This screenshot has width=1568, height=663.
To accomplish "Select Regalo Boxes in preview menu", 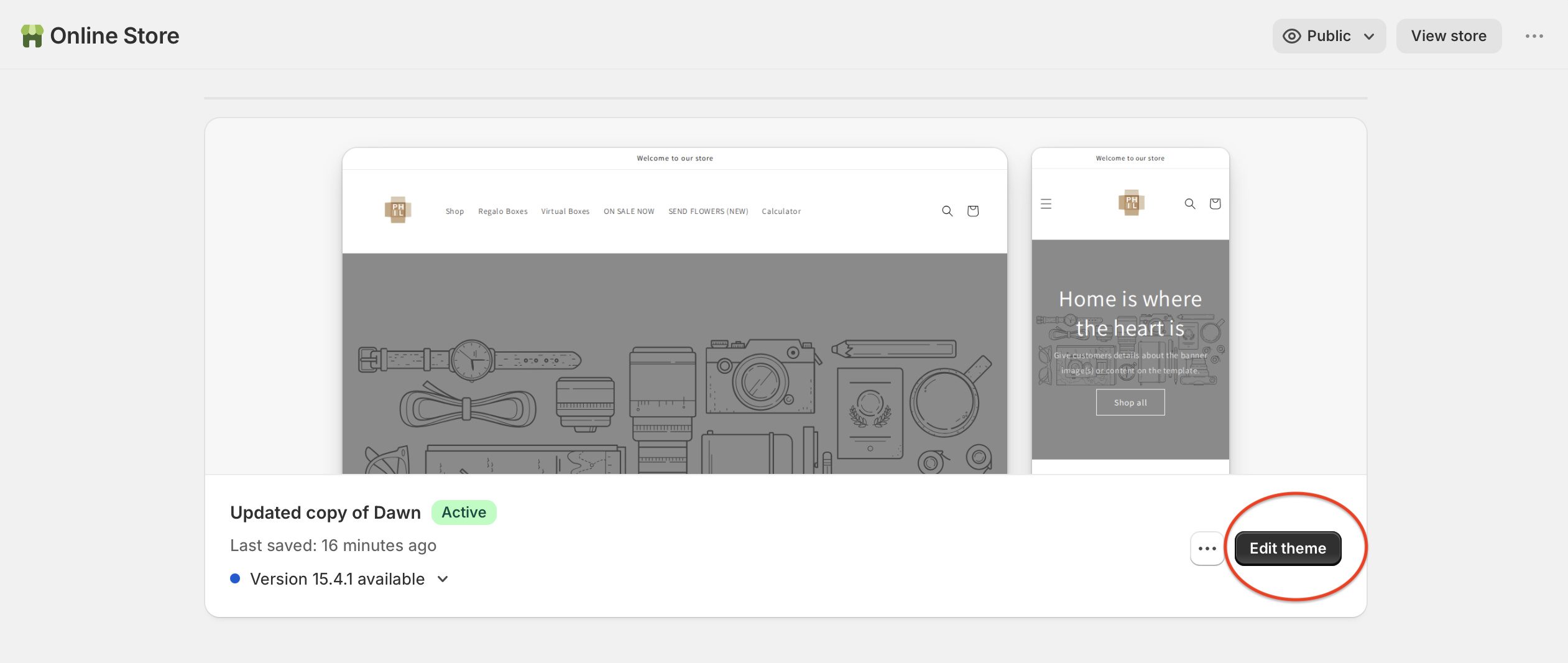I will pyautogui.click(x=502, y=211).
